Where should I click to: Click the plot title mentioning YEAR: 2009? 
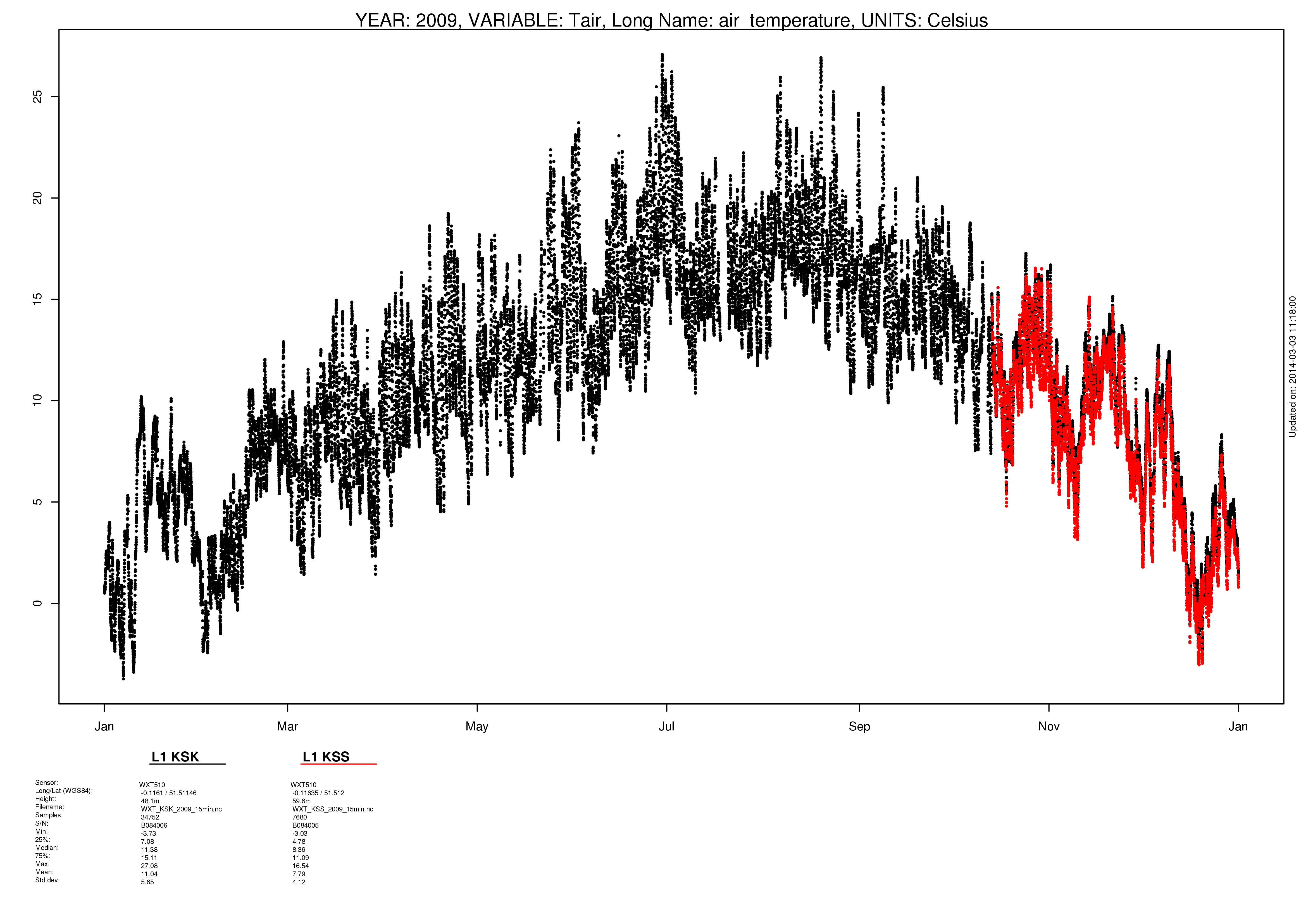pos(671,20)
